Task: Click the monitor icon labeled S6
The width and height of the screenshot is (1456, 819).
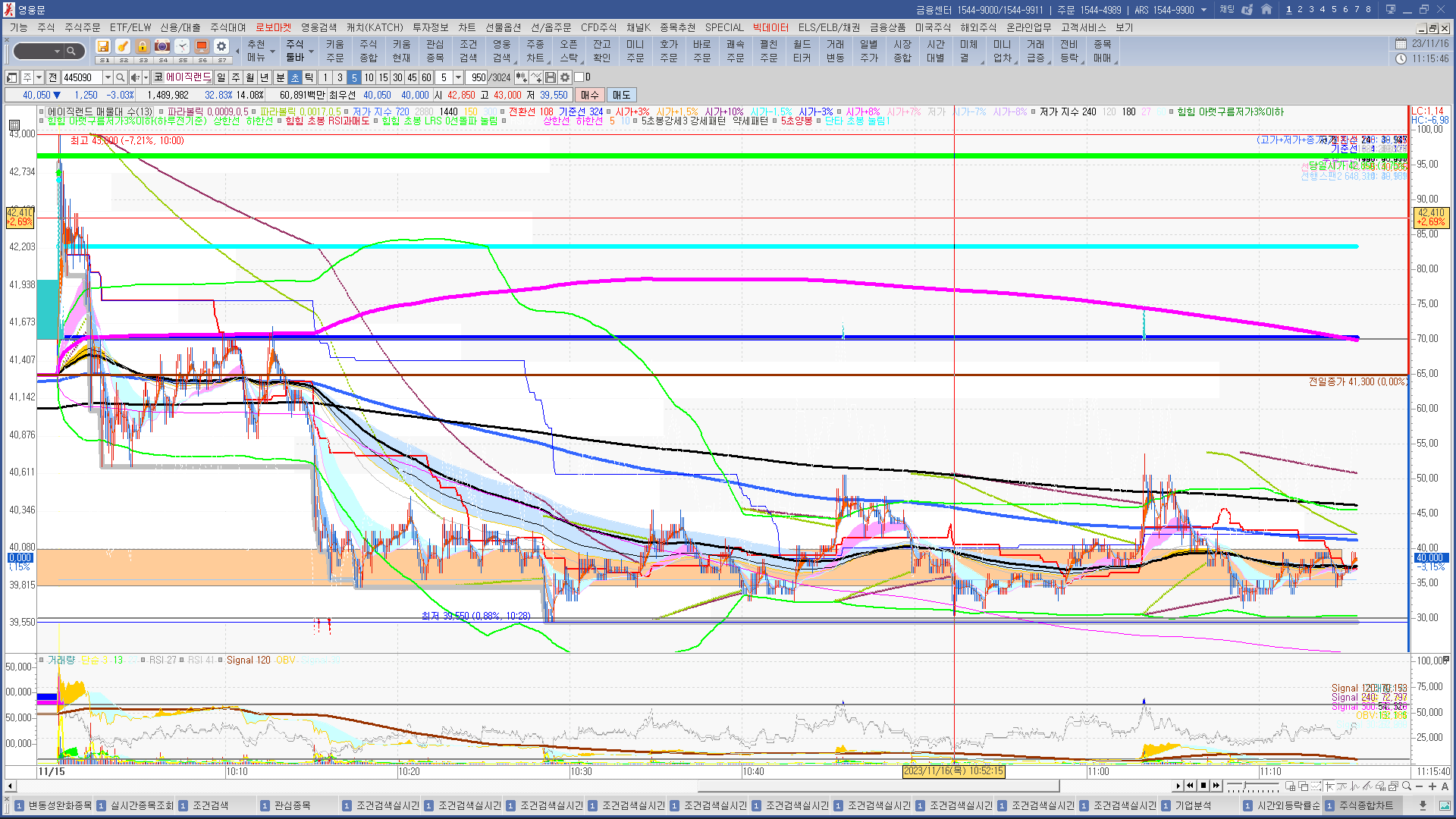Action: coord(202,47)
